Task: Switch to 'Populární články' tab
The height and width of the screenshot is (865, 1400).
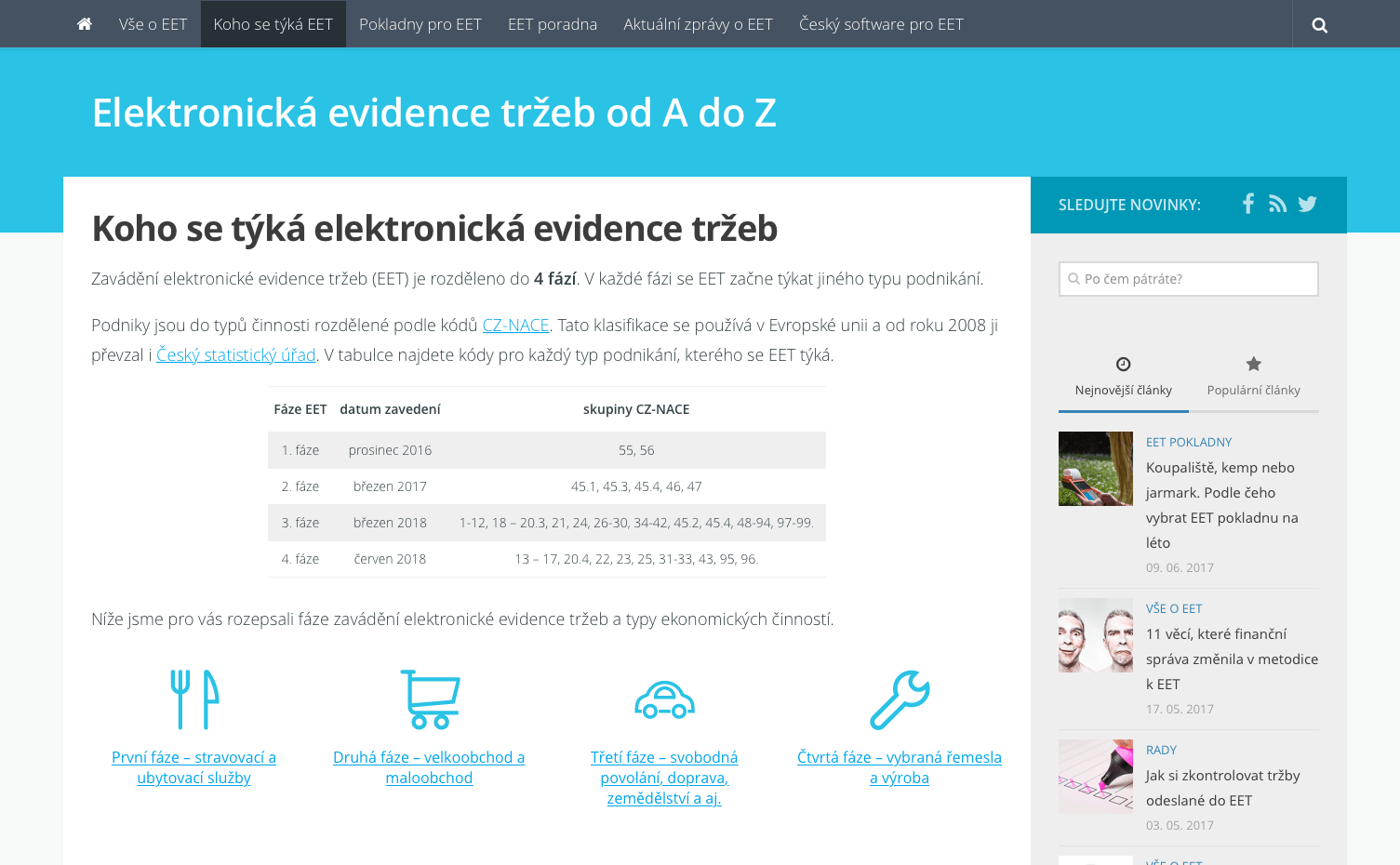Action: tap(1254, 379)
